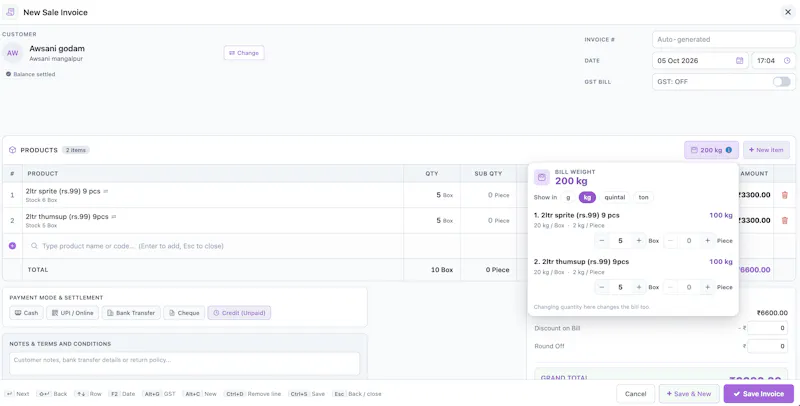Show bill weight in ton

[643, 197]
